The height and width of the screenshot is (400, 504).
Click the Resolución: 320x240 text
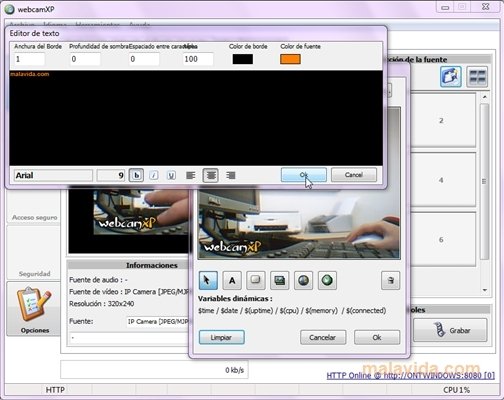[x=102, y=304]
